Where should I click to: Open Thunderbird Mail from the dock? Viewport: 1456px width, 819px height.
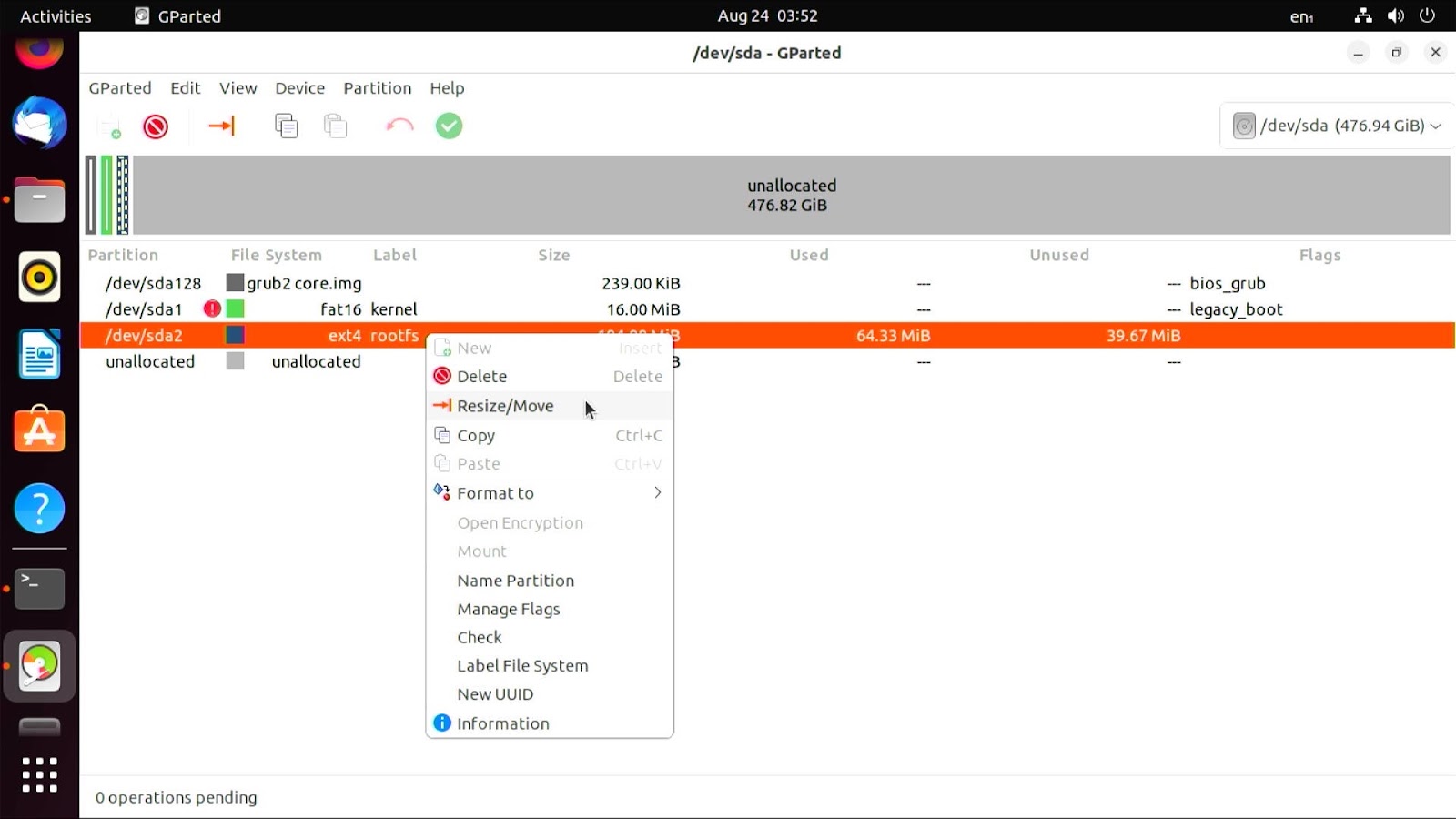pyautogui.click(x=39, y=123)
